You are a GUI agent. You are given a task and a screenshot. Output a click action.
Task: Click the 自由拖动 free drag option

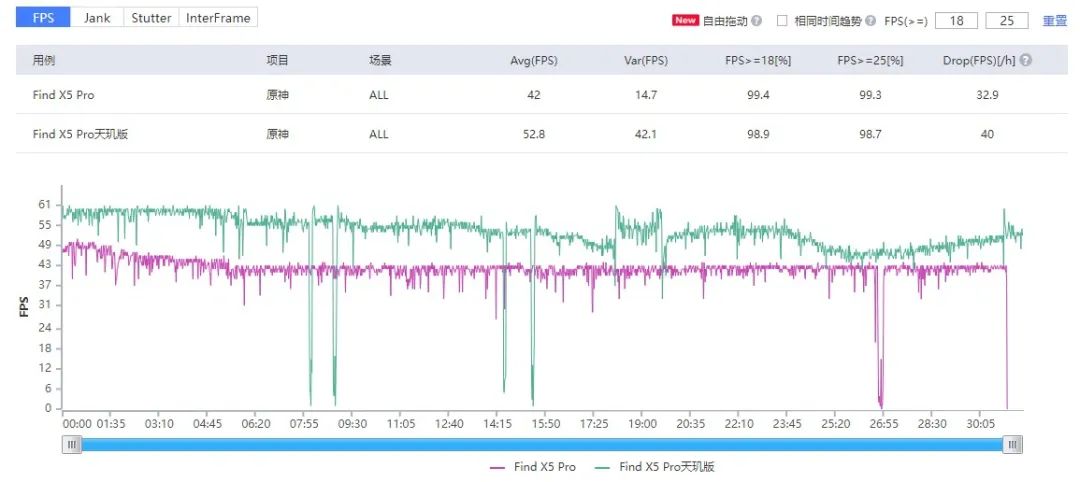[x=725, y=21]
